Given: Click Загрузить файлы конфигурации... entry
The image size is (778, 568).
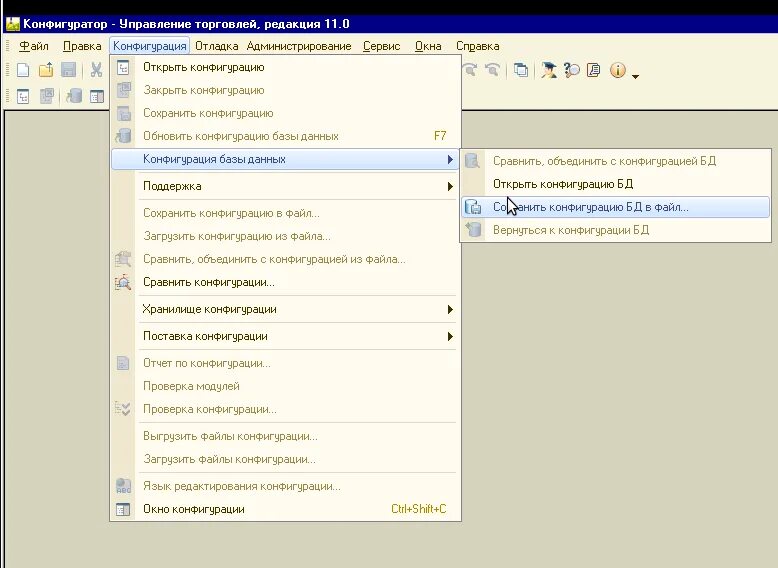Looking at the screenshot, I should click(x=285, y=459).
